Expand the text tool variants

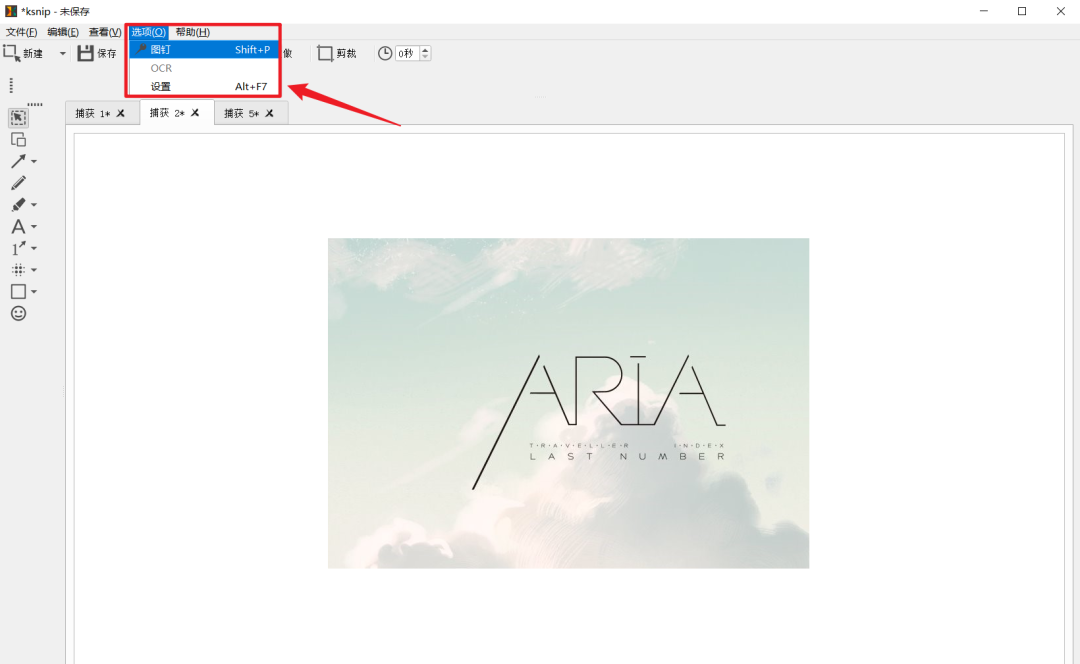pyautogui.click(x=34, y=227)
